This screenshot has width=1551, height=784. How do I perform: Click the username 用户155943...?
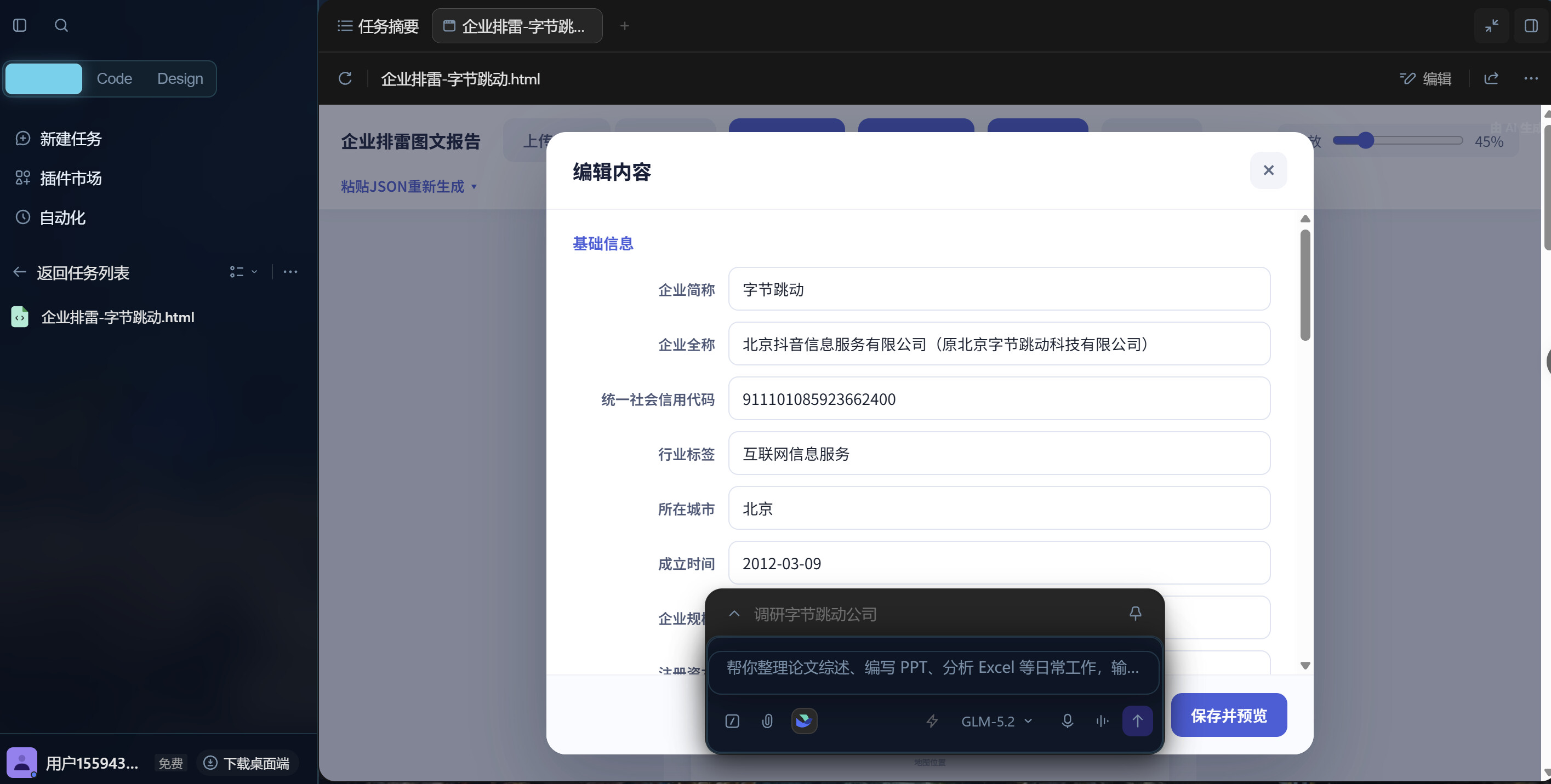coord(92,763)
